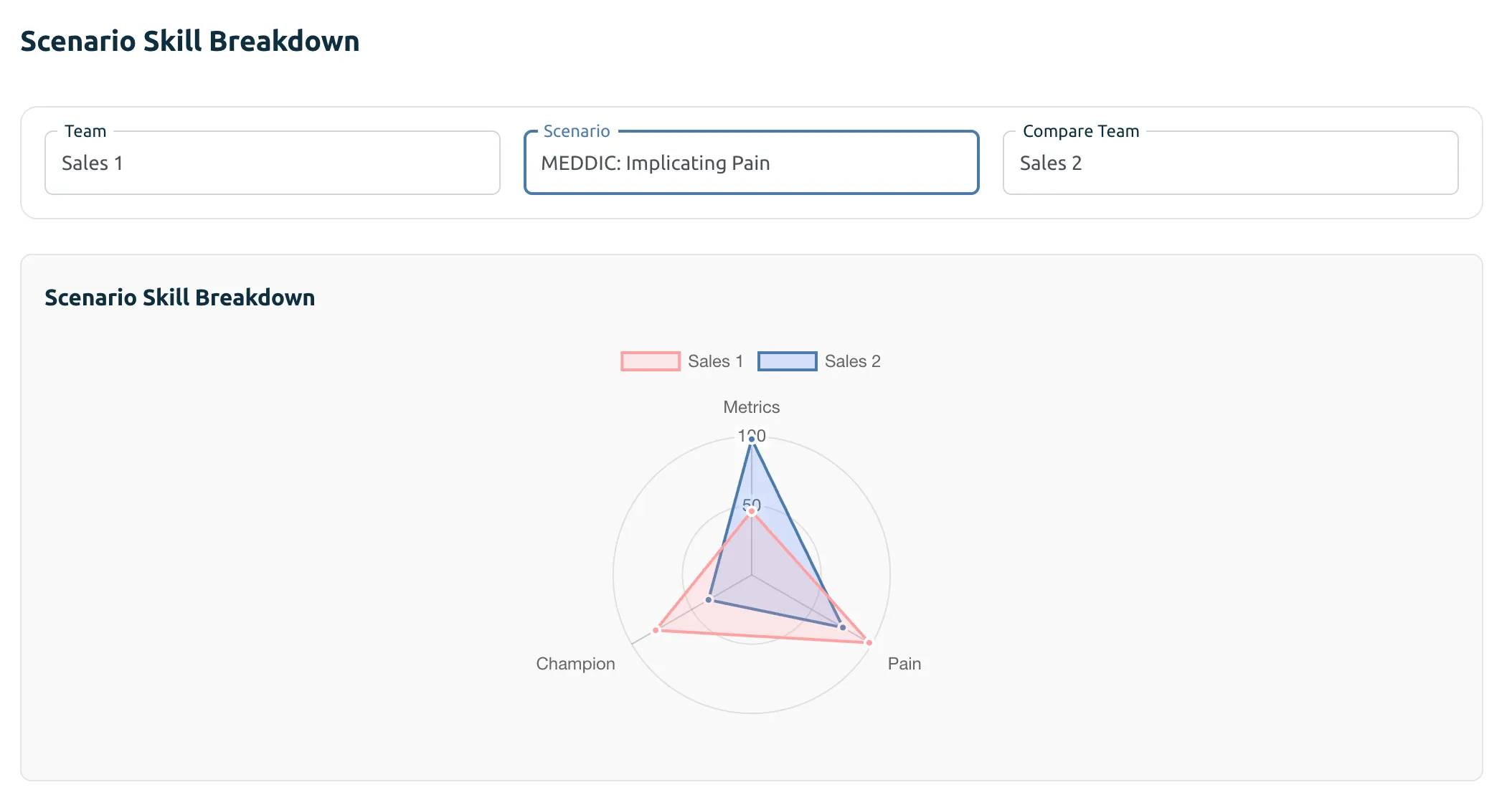The width and height of the screenshot is (1512, 800).
Task: Open the Scenario selector for MEDDIC: Implicating Pain
Action: [x=750, y=163]
